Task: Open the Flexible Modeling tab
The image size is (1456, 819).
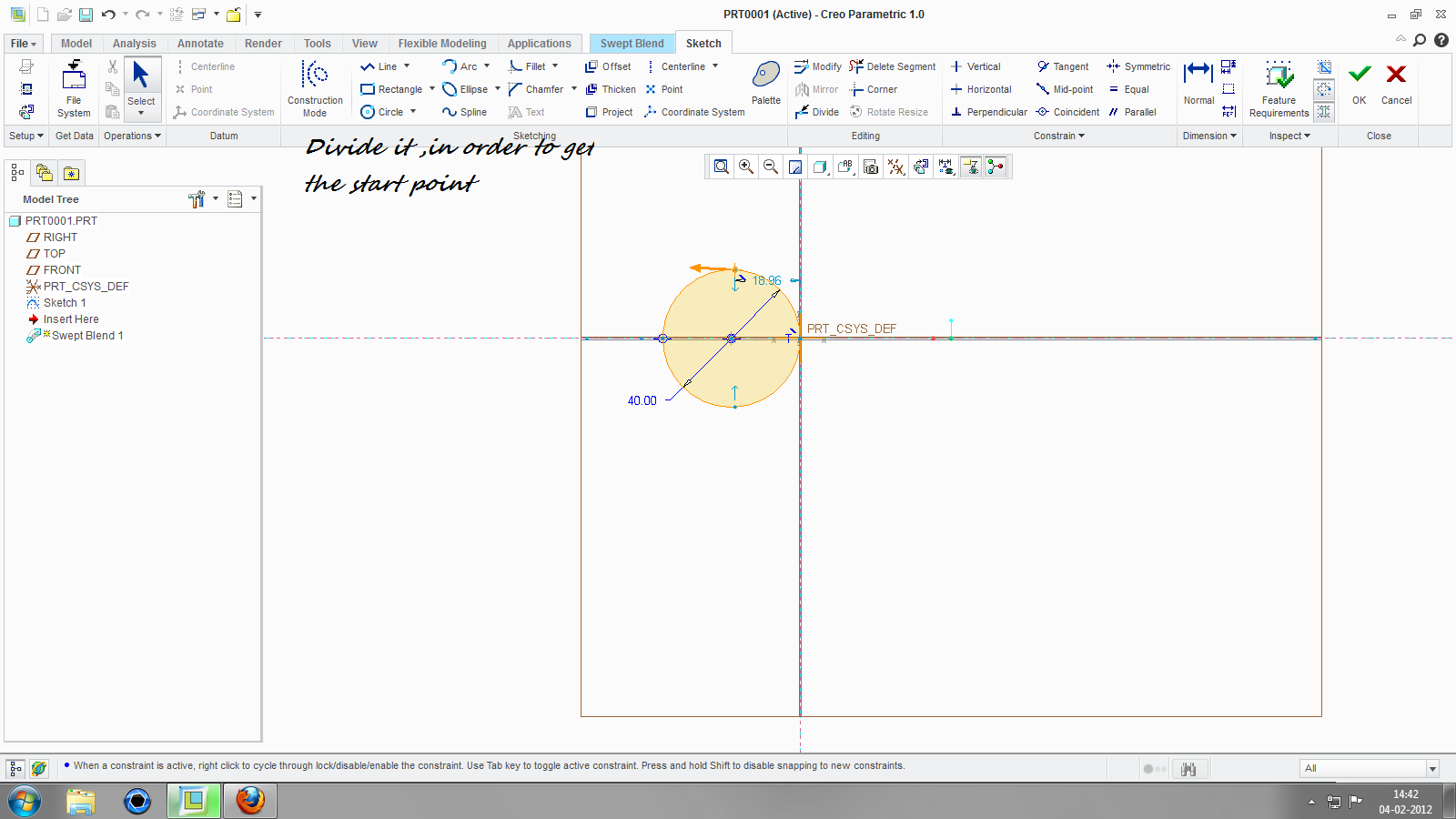Action: [x=442, y=44]
